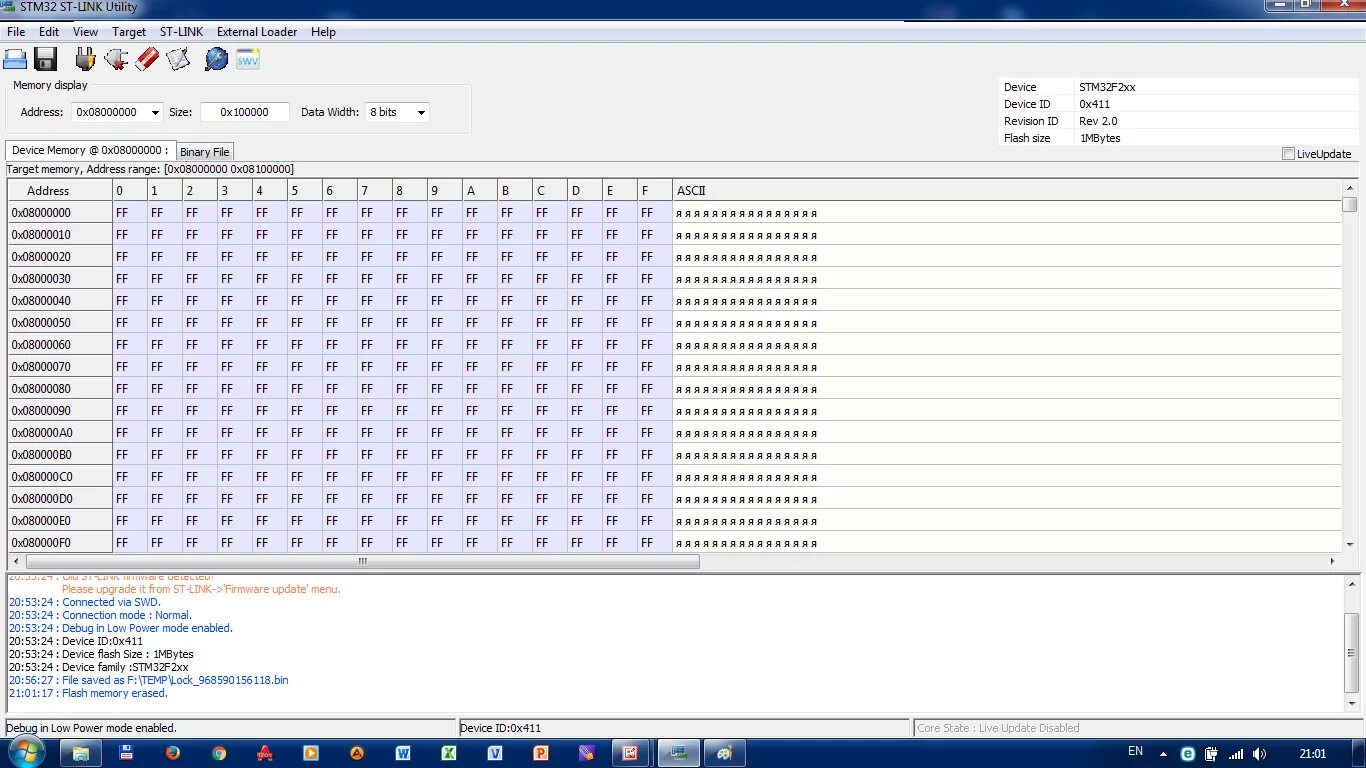Click the volume speaker tray icon

[x=1259, y=754]
